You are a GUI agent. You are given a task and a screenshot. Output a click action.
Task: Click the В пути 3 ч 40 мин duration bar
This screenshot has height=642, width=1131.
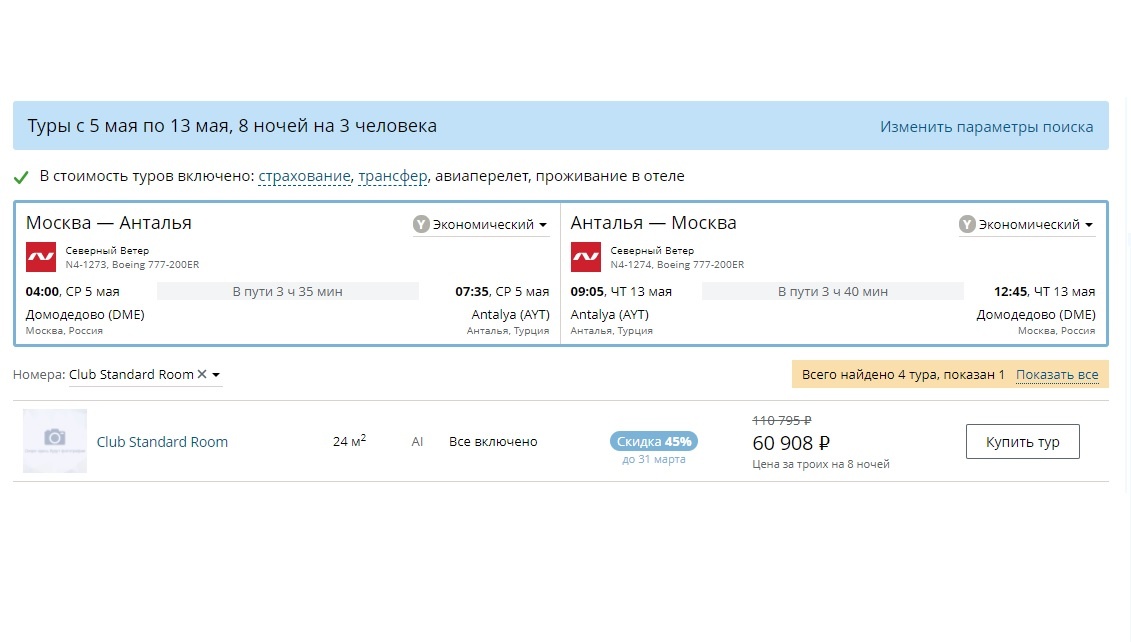coord(832,291)
